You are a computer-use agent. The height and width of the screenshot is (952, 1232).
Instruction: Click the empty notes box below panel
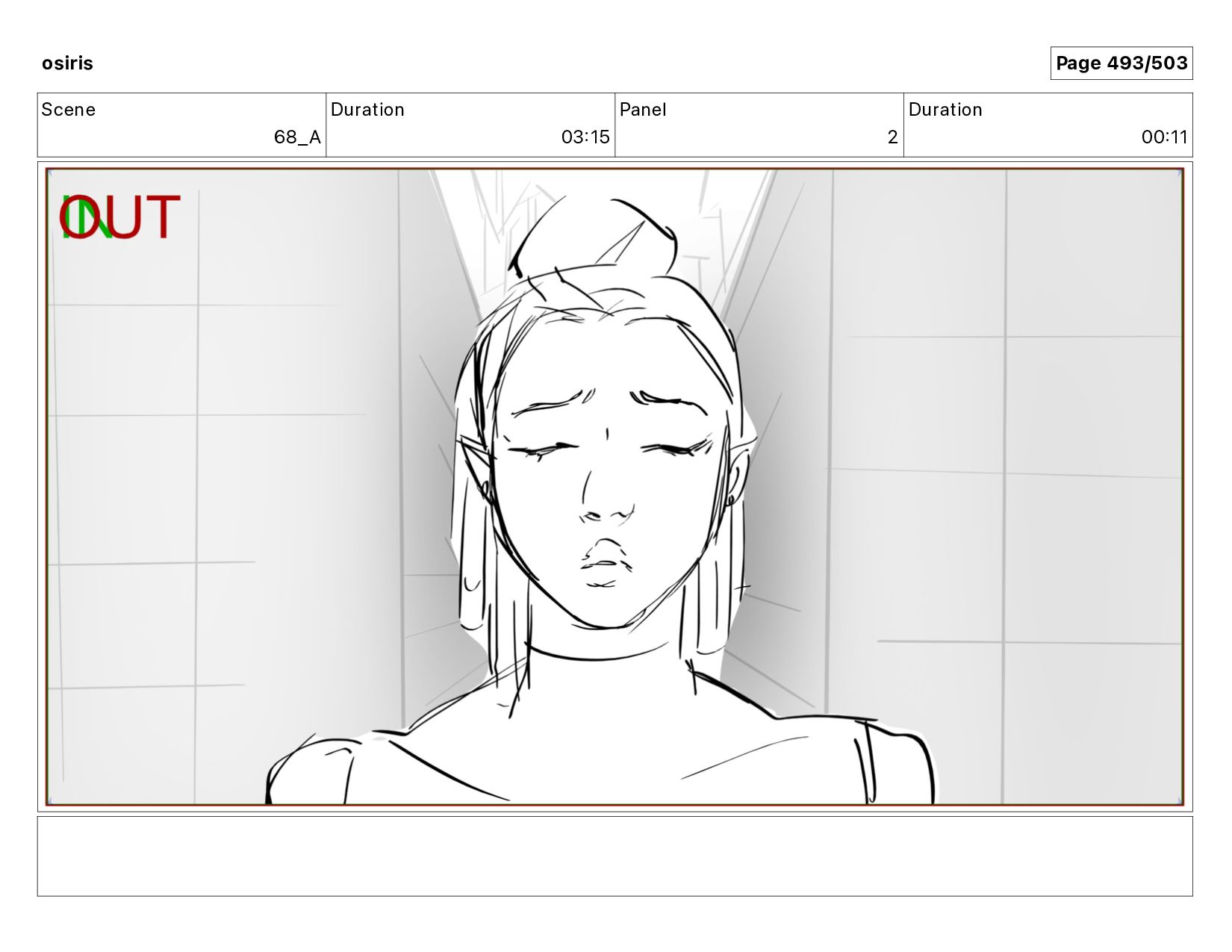coord(615,856)
